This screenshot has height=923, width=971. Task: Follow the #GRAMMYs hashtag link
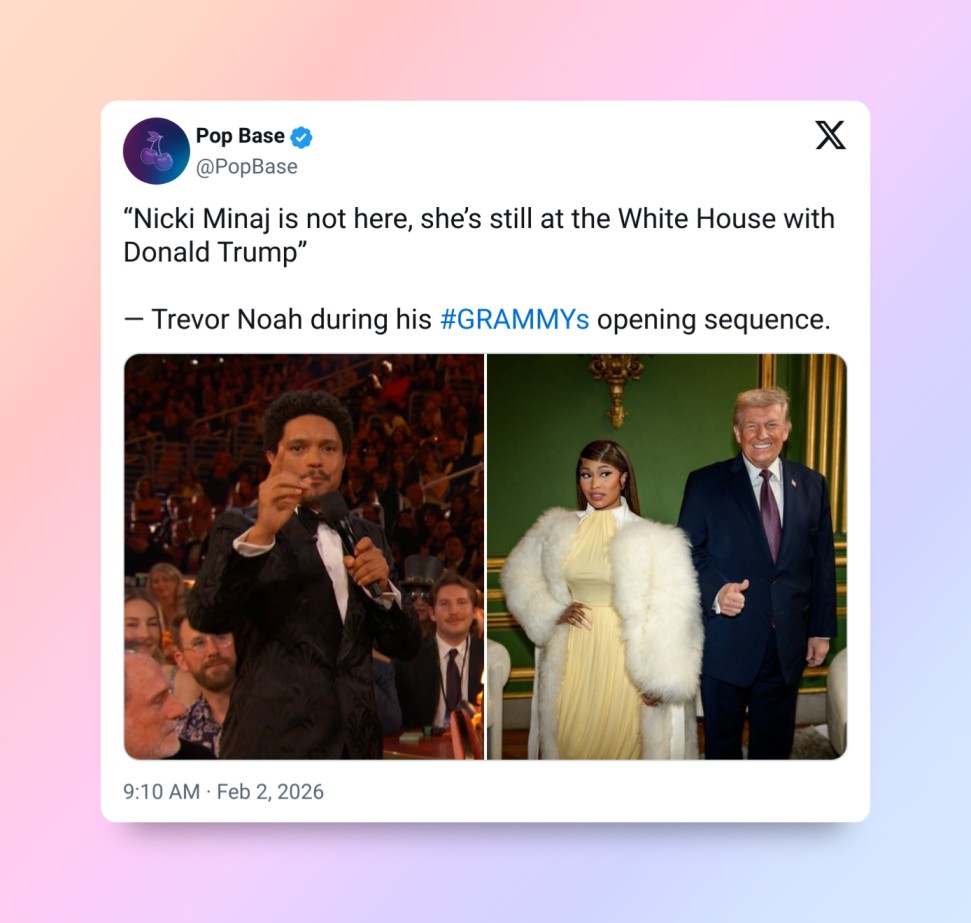(x=515, y=320)
